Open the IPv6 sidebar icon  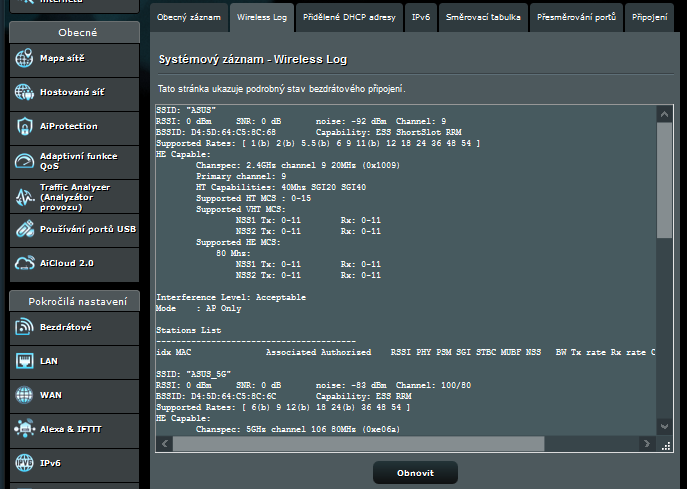(24, 463)
